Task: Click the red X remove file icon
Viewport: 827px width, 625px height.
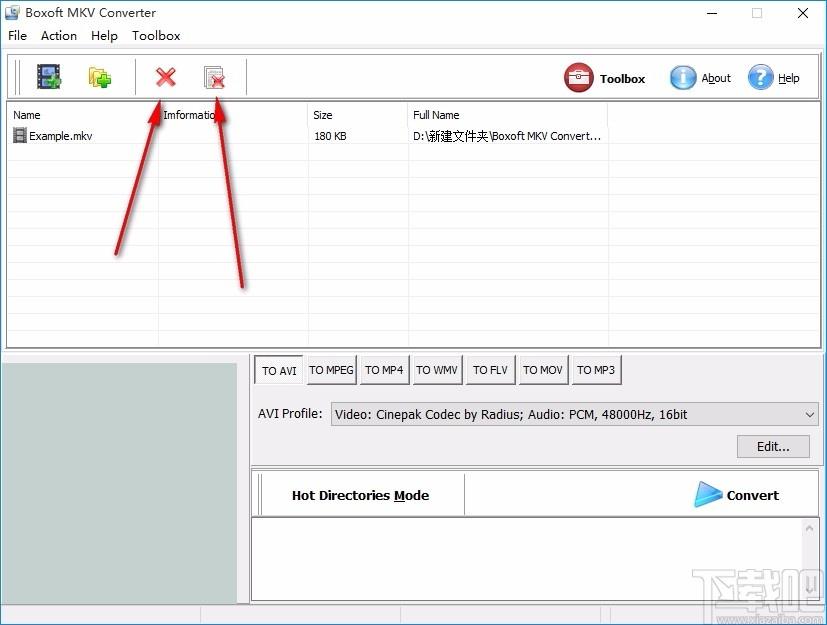Action: (x=166, y=78)
